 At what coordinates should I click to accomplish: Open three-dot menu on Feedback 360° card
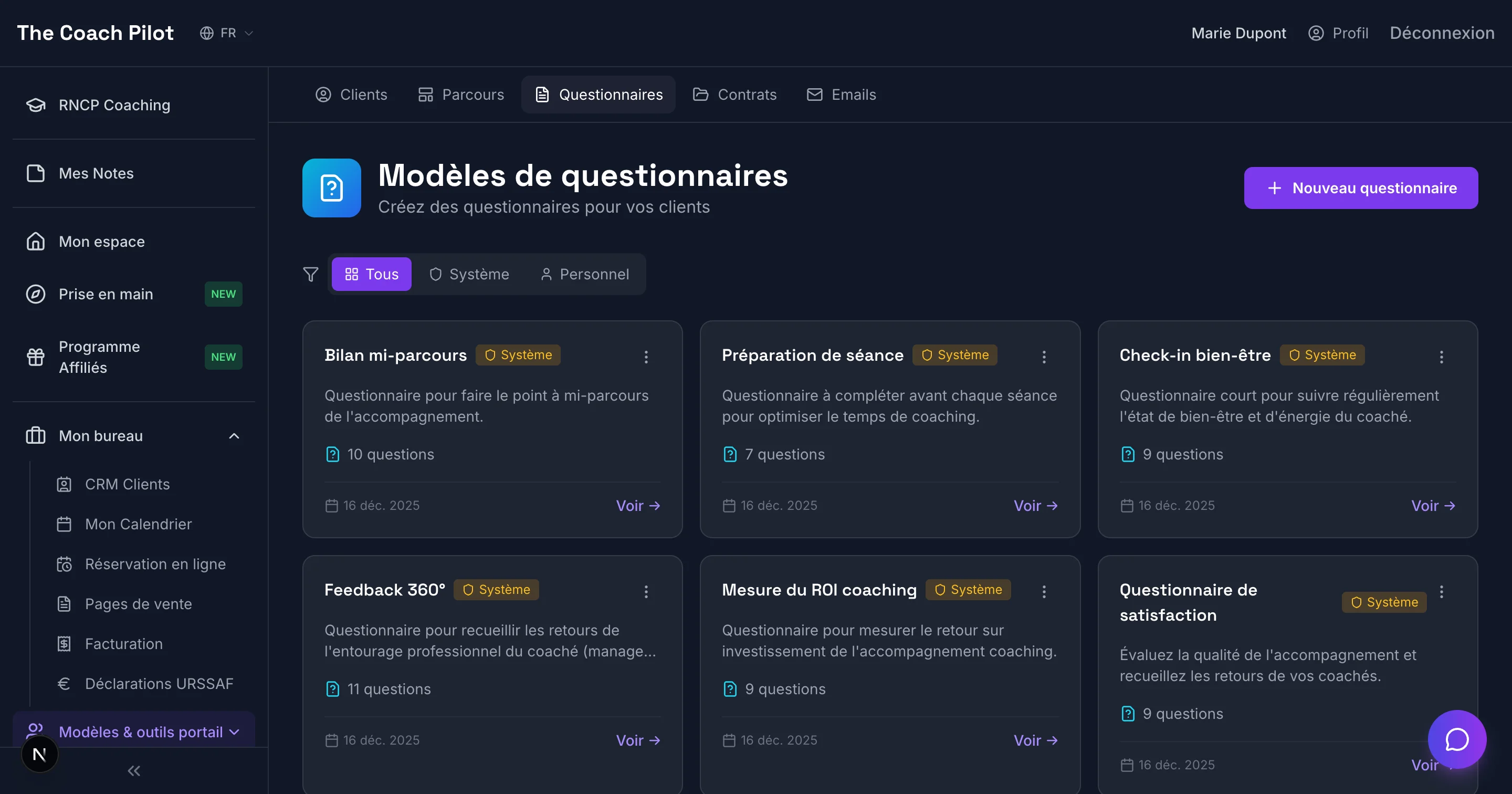point(646,591)
